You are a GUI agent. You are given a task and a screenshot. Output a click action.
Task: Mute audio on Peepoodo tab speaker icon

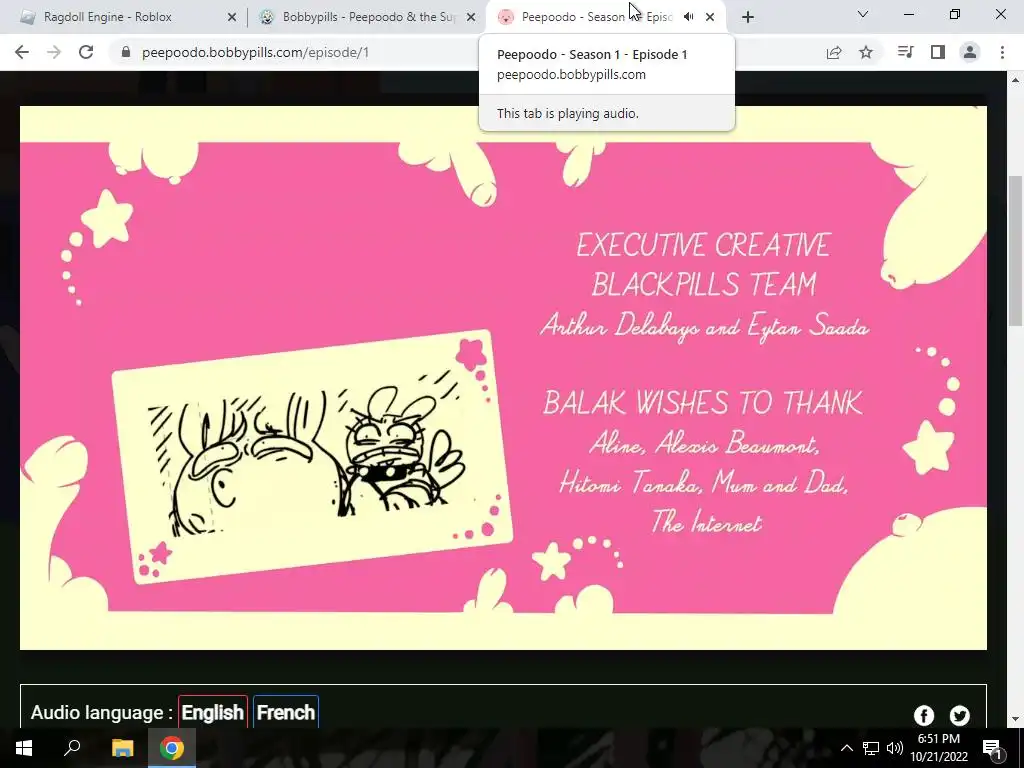pos(688,17)
